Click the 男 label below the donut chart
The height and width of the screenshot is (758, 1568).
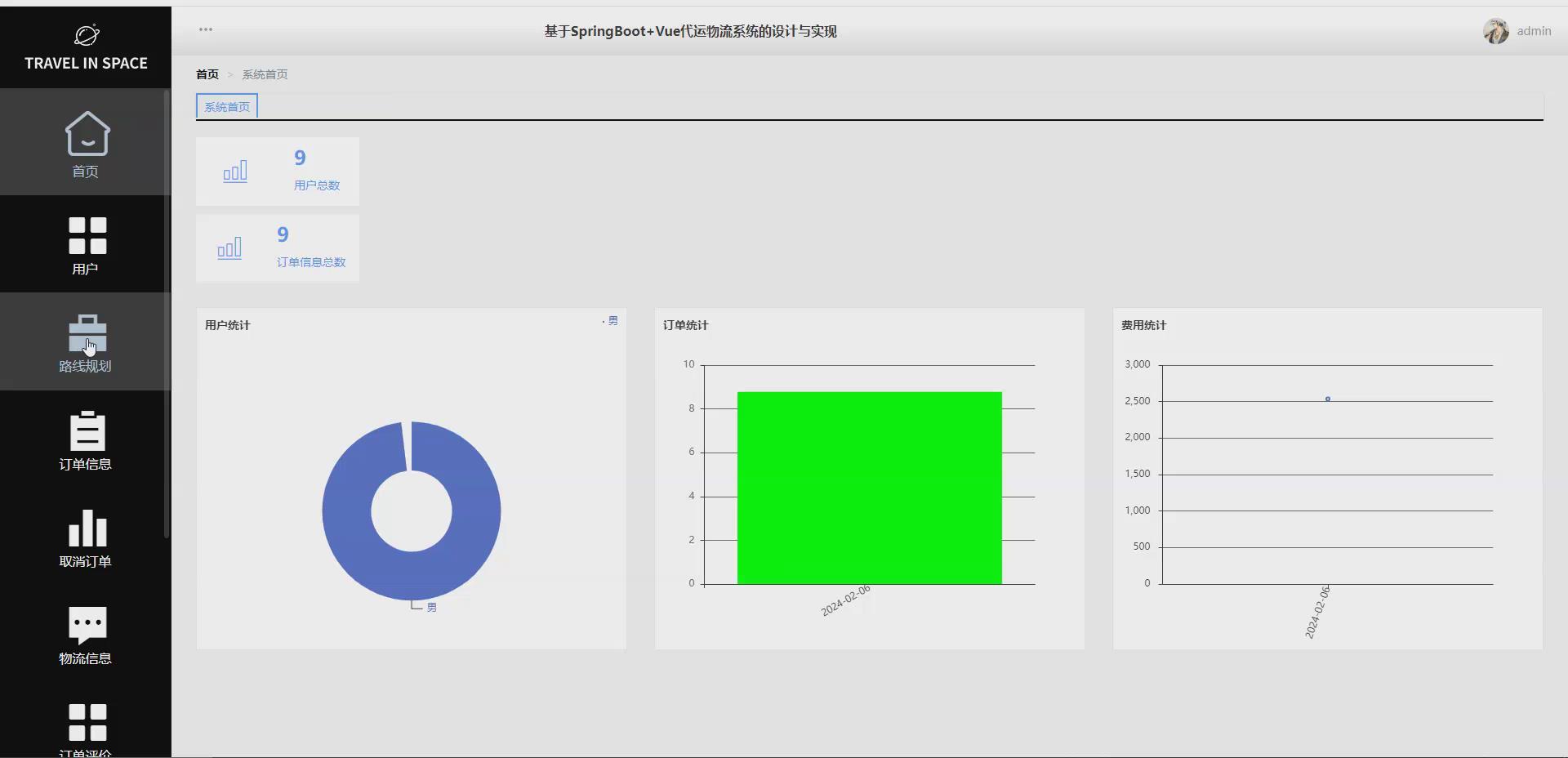(431, 608)
